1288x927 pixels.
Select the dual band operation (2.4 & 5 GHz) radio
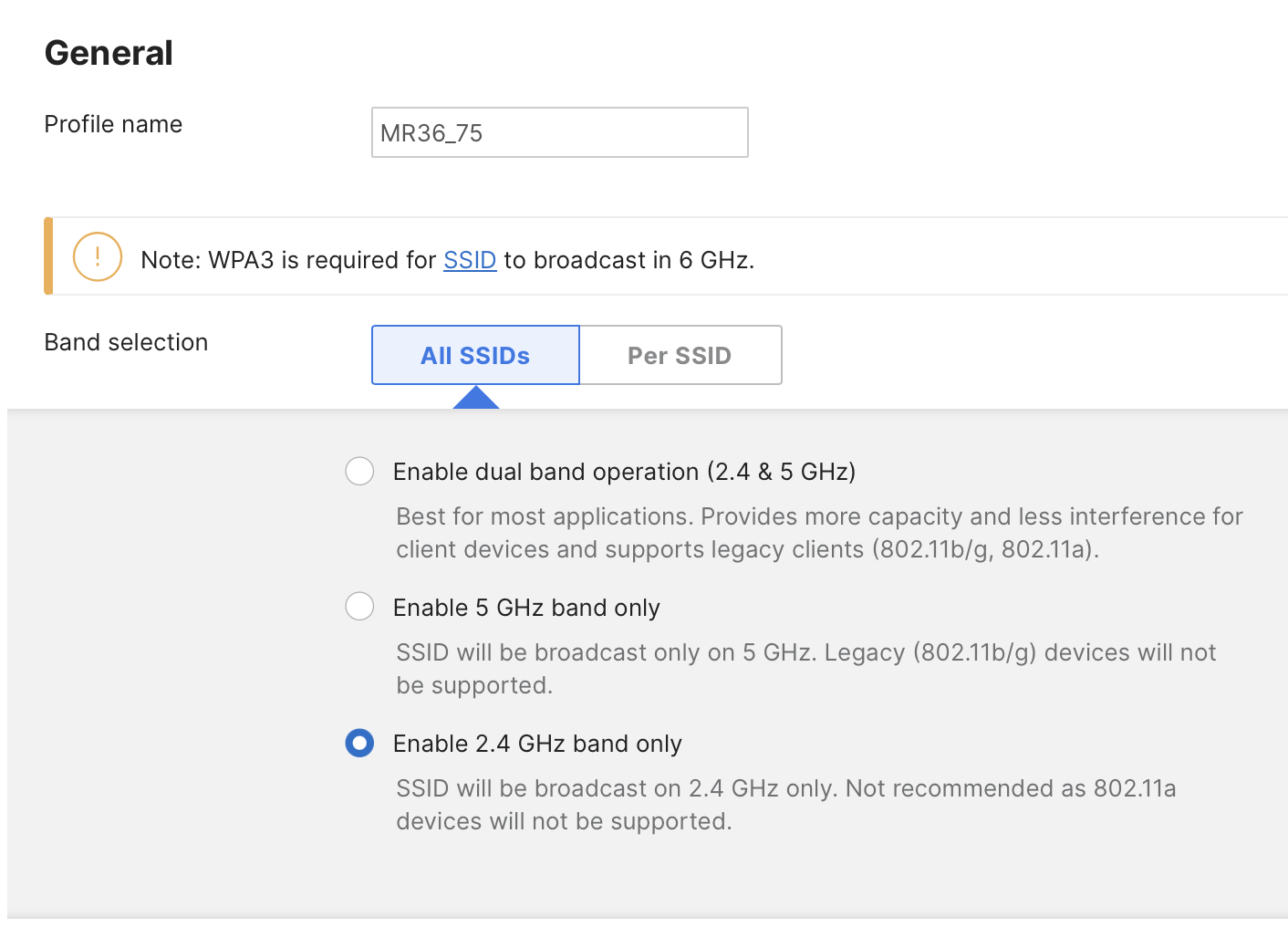pyautogui.click(x=359, y=471)
